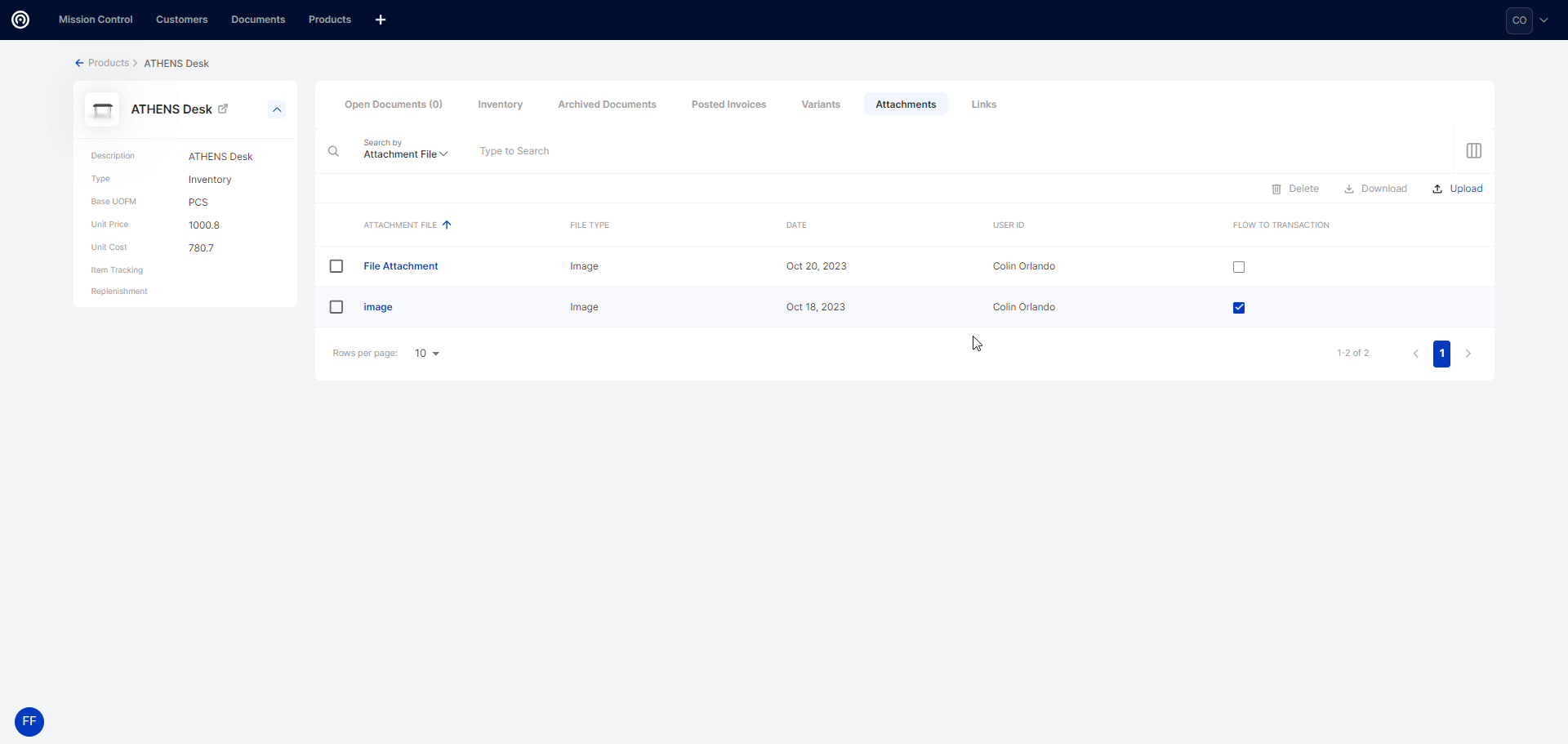
Task: Open the Search by Attachment File dropdown
Action: tap(405, 154)
